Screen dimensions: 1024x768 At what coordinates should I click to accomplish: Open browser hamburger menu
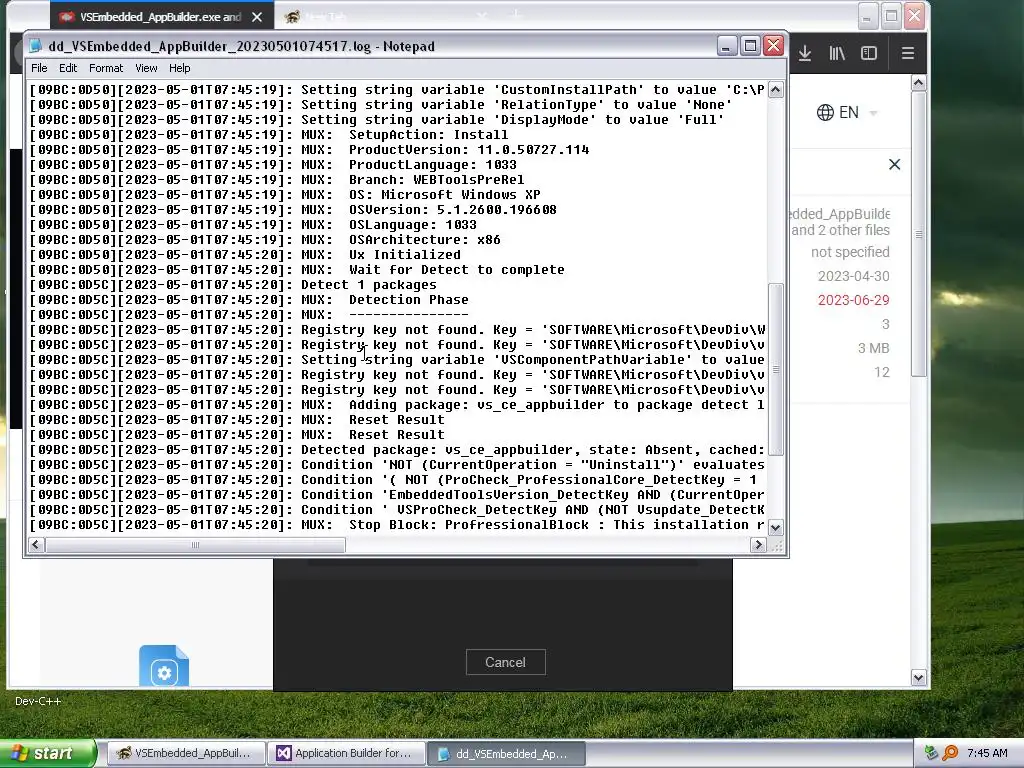pos(908,54)
